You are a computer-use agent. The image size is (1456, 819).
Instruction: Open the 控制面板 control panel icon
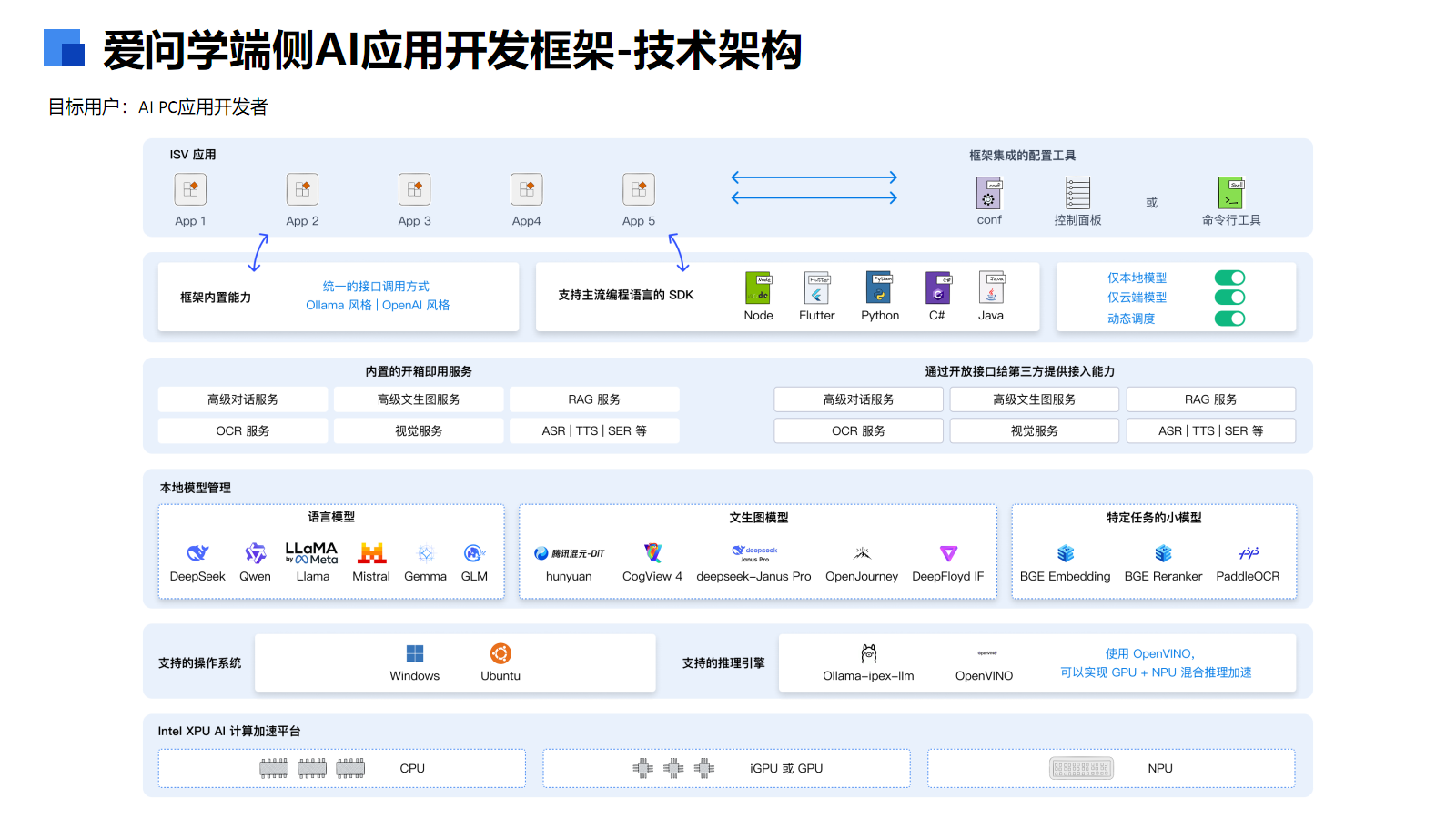click(1077, 193)
